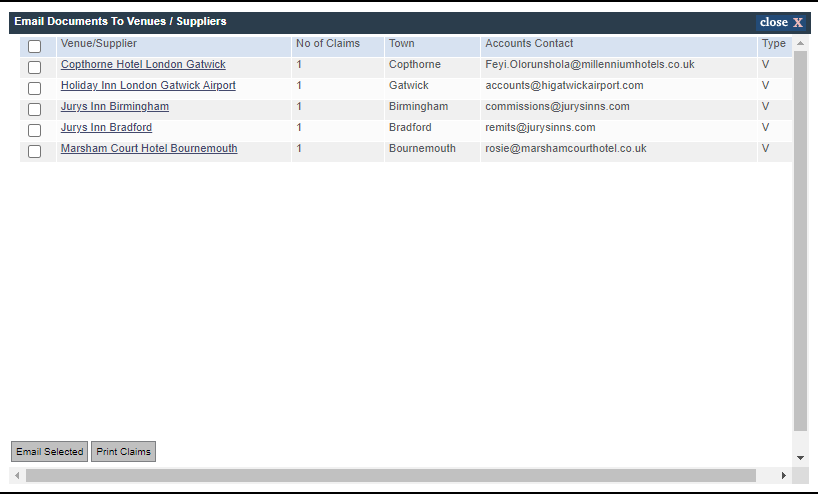Click vertical scrollbar down arrow
The image size is (818, 494).
tap(800, 458)
